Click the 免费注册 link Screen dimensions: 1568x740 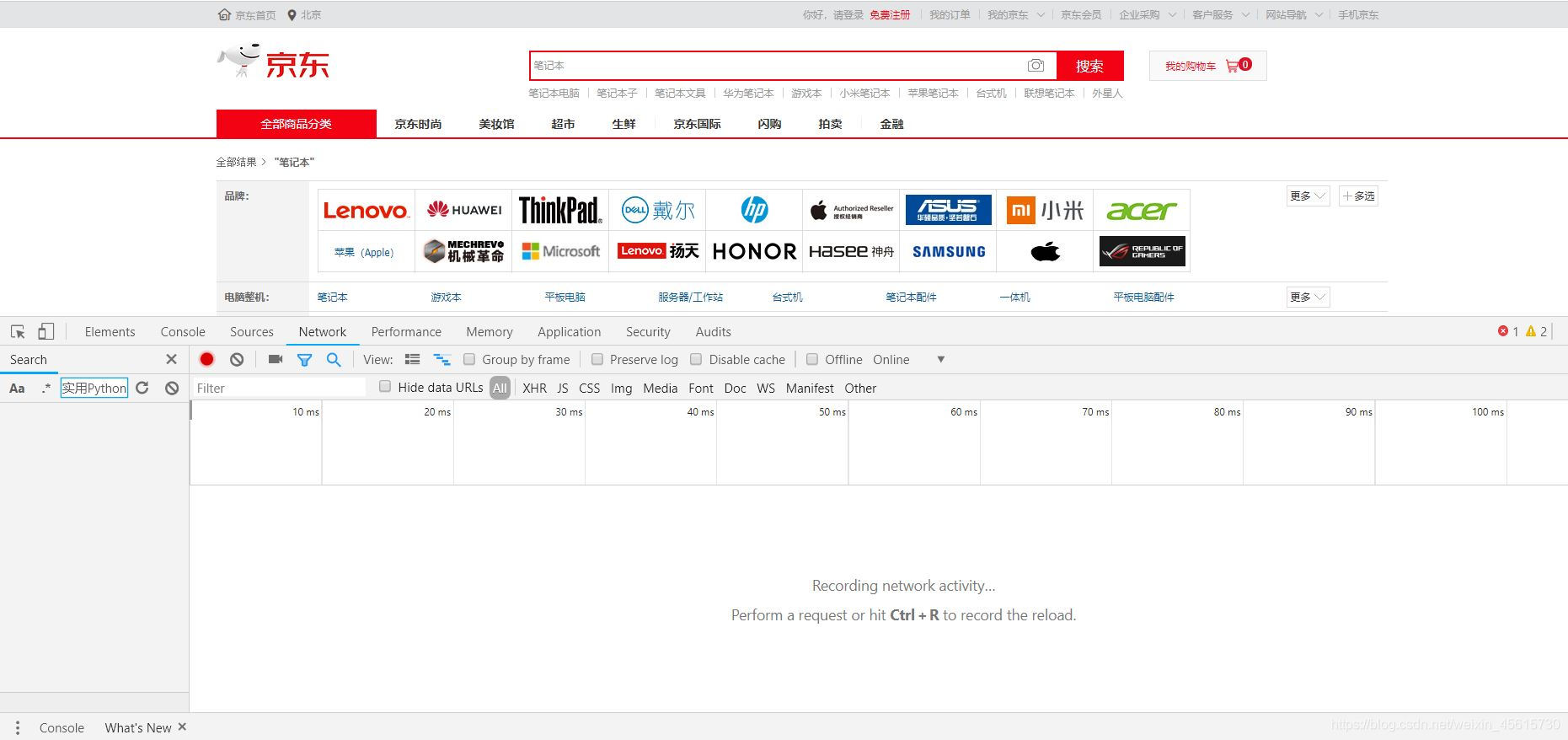(x=890, y=15)
